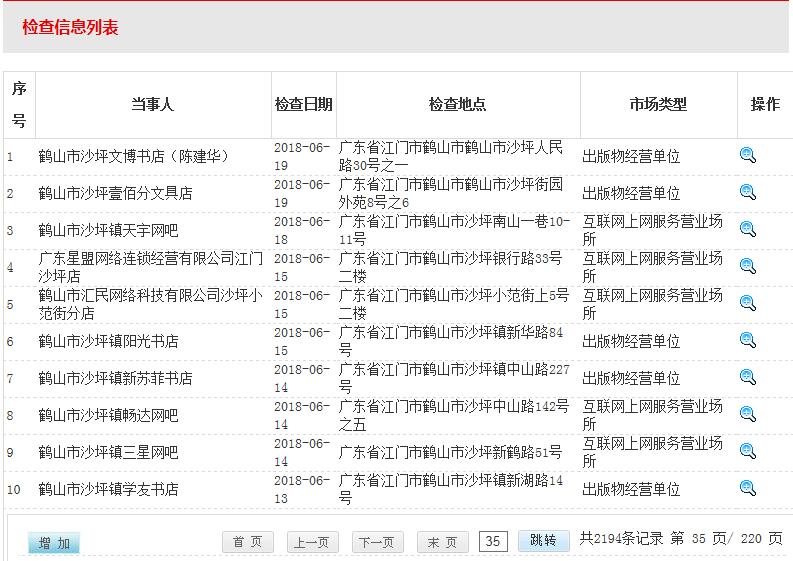The height and width of the screenshot is (561, 793).
Task: Advance using the 下一页 button
Action: tap(376, 542)
